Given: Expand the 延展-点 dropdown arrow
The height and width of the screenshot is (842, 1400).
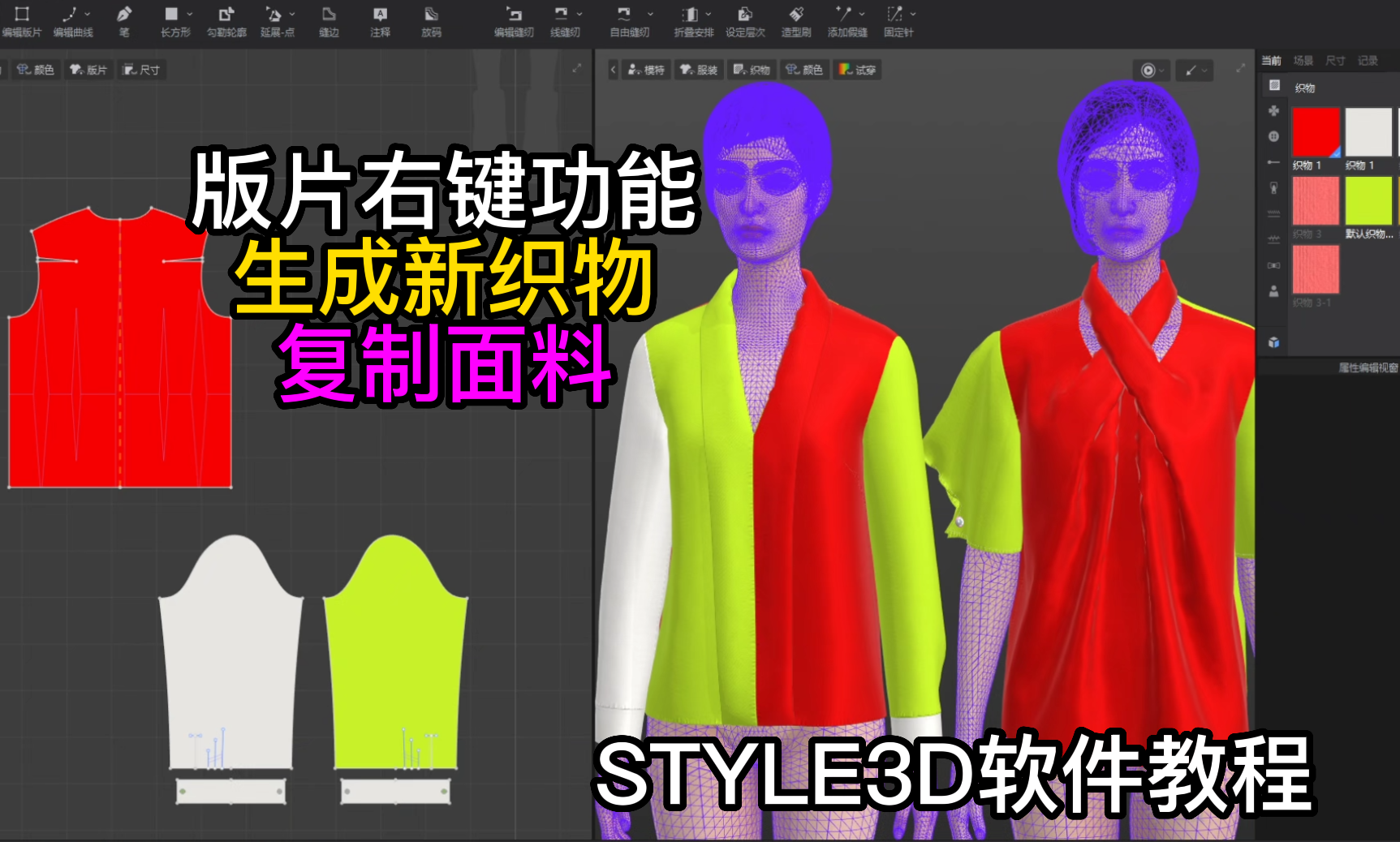Looking at the screenshot, I should 292,14.
